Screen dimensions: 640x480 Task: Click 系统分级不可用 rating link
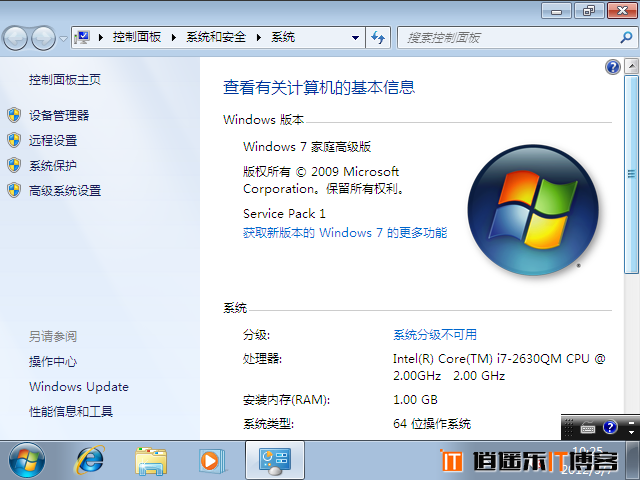point(435,335)
